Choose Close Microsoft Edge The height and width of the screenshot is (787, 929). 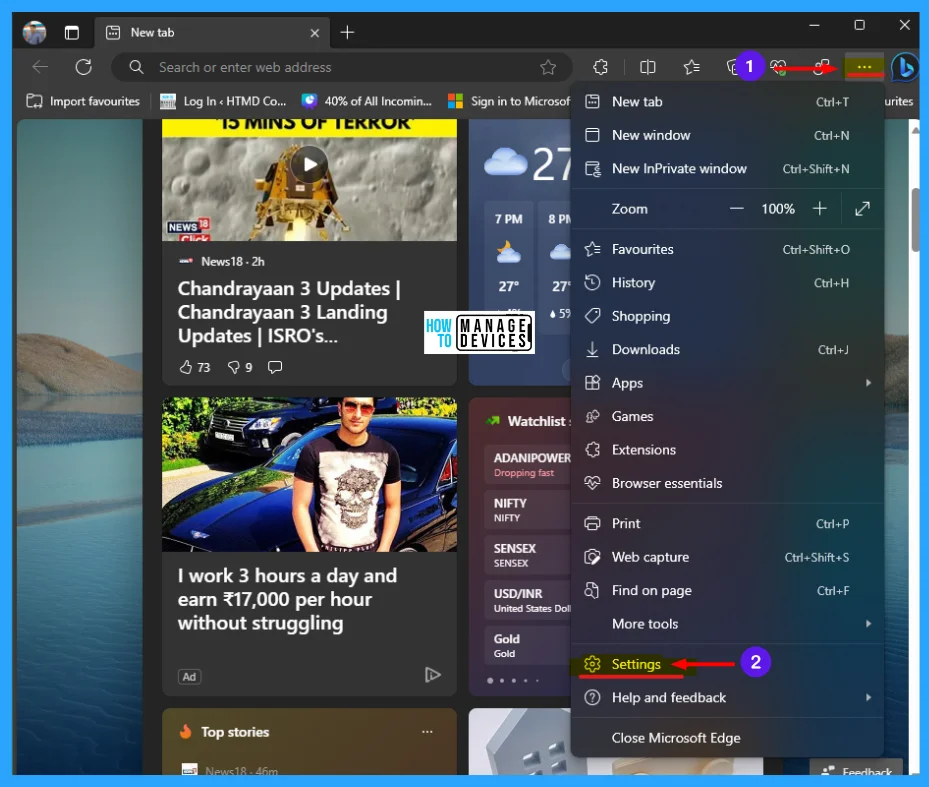coord(727,738)
